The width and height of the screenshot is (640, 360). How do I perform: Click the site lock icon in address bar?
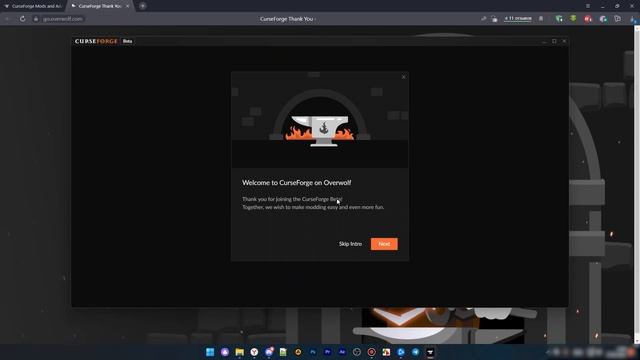36,19
